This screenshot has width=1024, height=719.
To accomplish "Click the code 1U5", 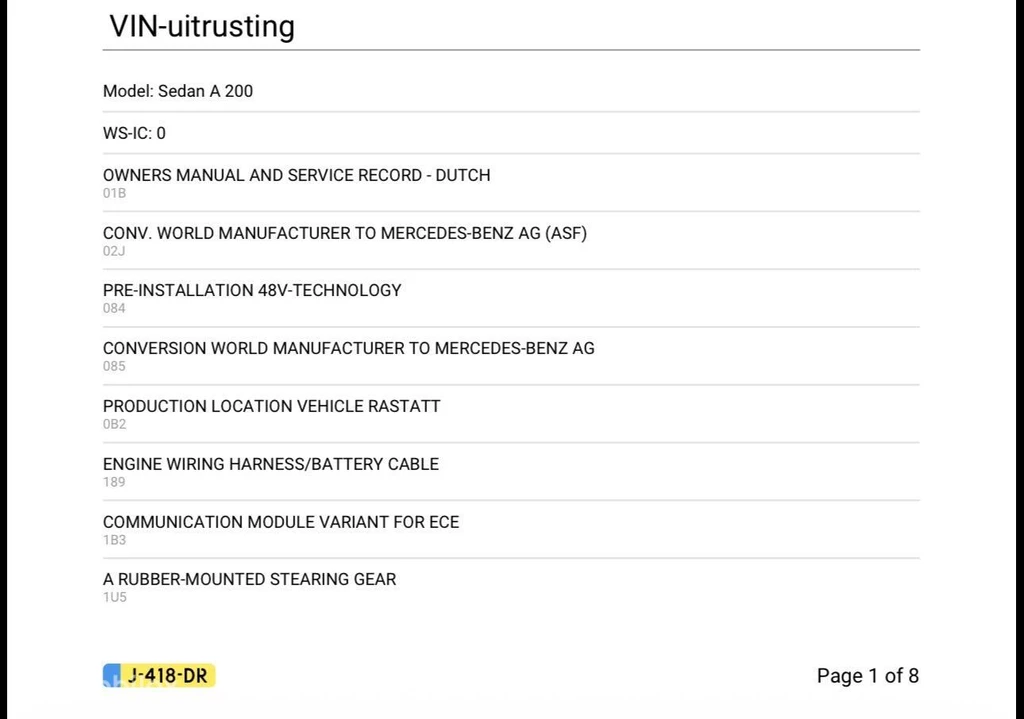I will tap(114, 598).
